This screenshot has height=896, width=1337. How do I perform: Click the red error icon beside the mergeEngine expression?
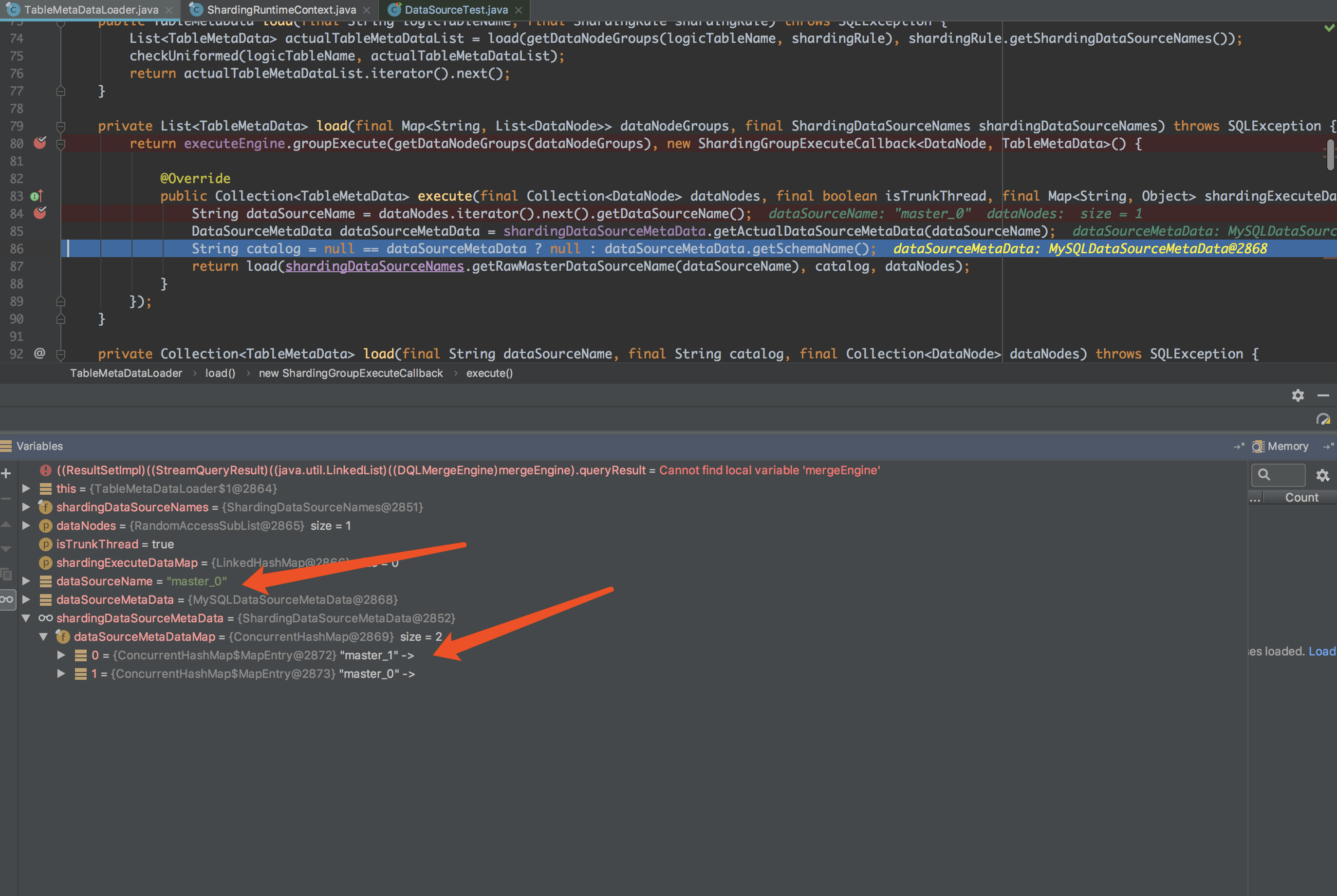[46, 470]
